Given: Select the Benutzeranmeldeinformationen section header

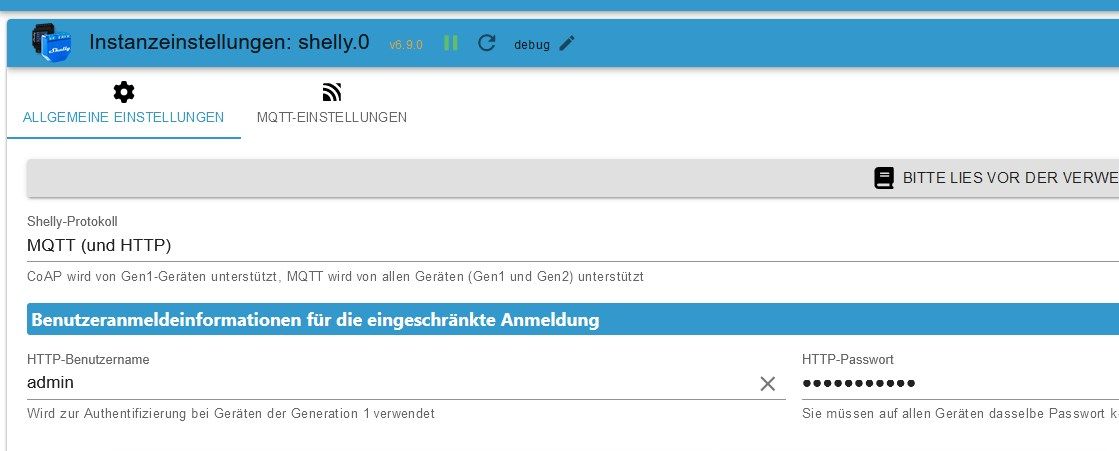Looking at the screenshot, I should point(315,320).
